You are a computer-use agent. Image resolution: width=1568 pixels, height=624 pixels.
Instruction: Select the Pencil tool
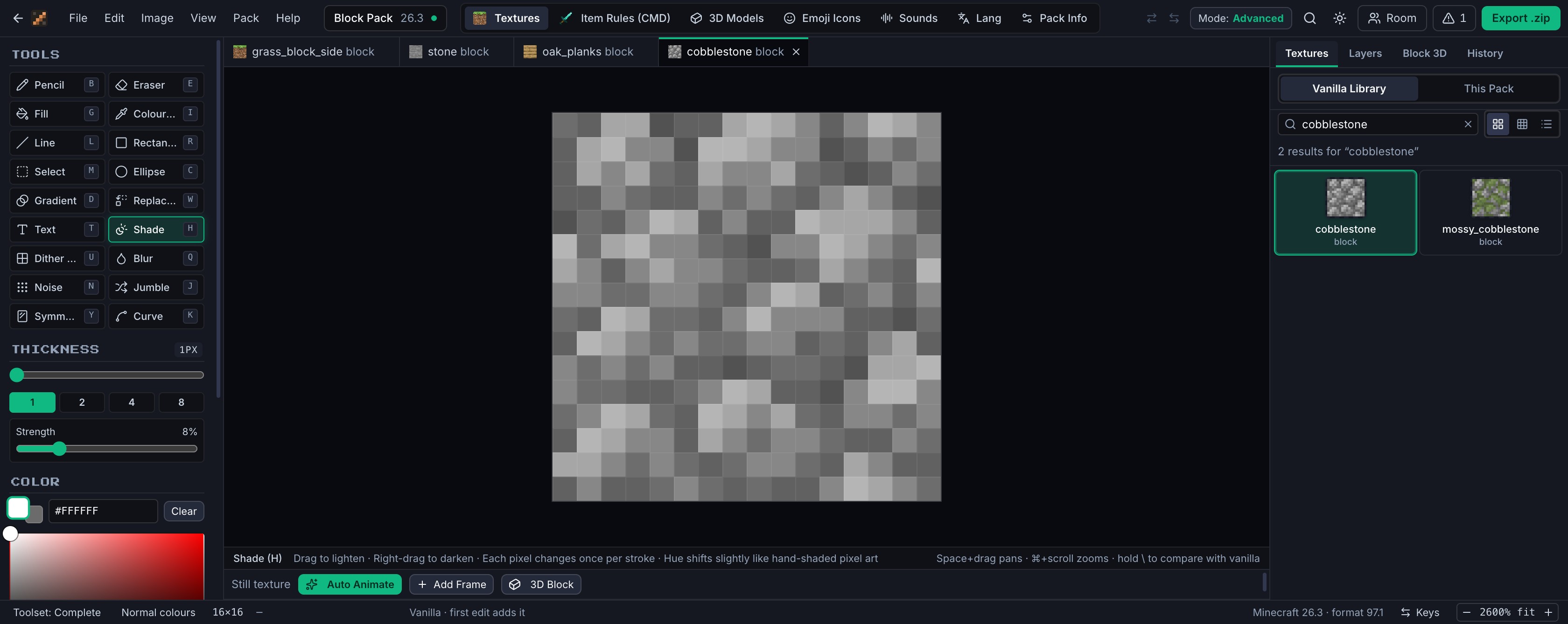[57, 84]
